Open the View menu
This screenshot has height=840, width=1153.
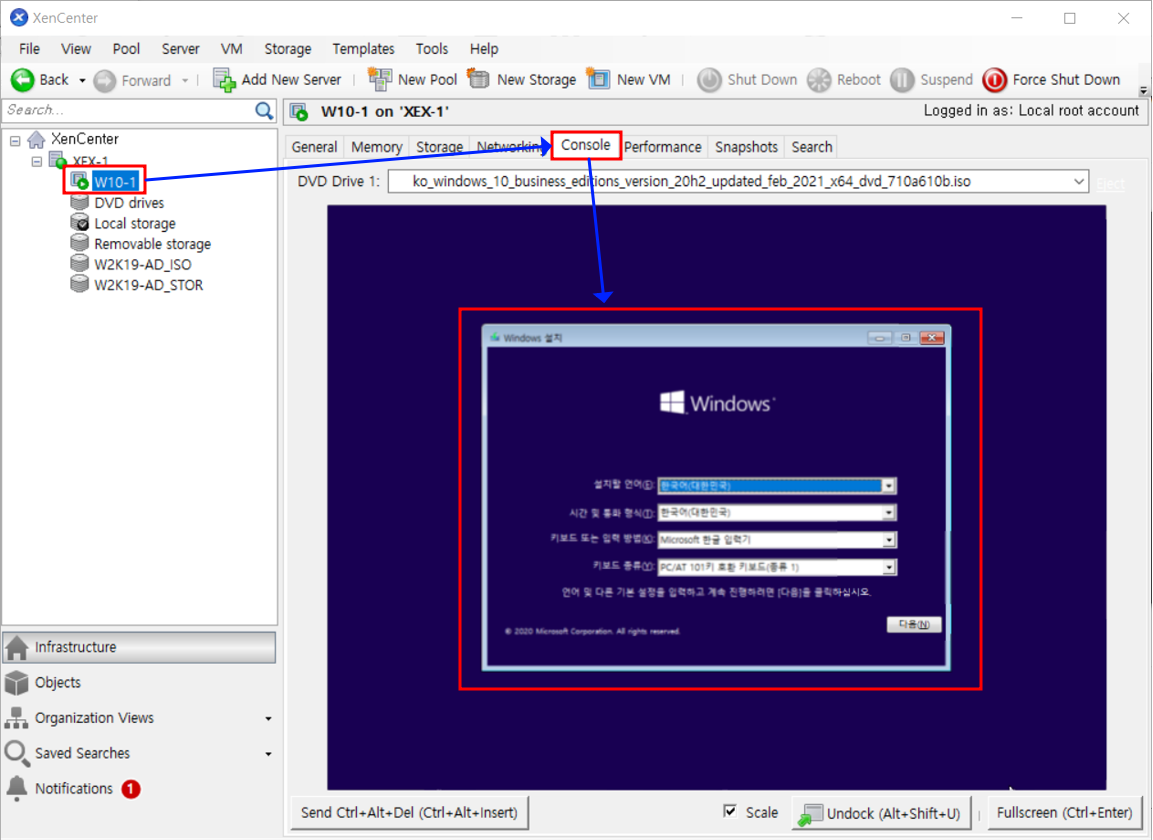coord(76,49)
